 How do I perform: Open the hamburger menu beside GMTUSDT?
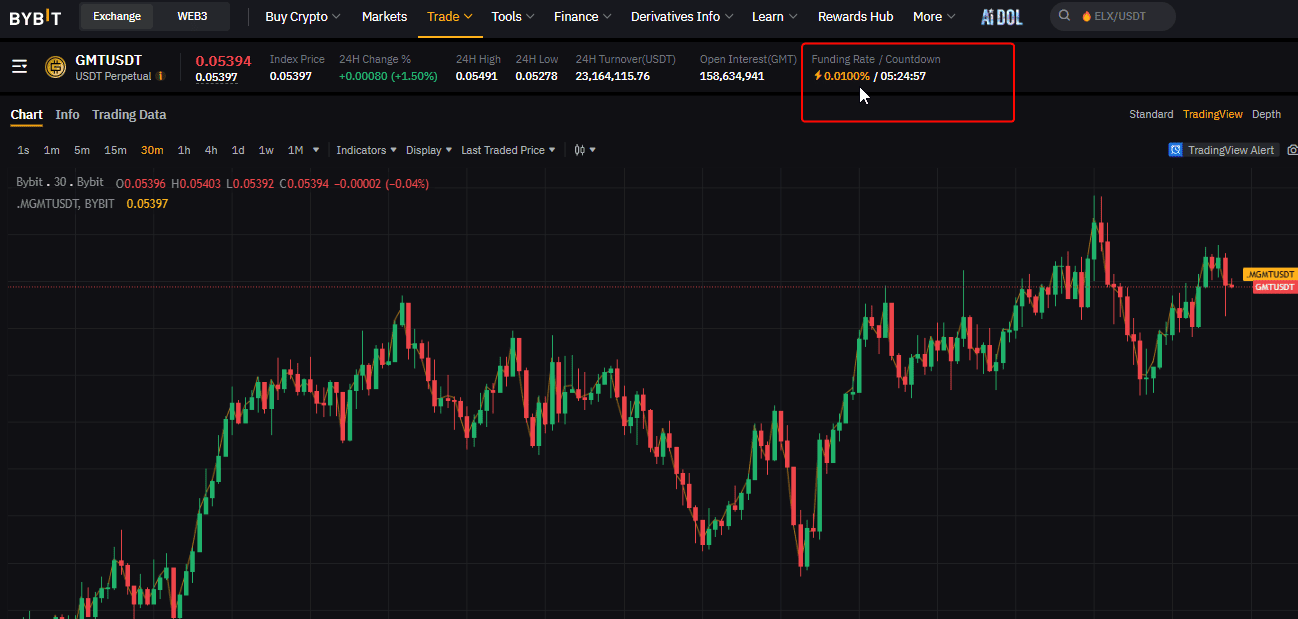pos(19,66)
